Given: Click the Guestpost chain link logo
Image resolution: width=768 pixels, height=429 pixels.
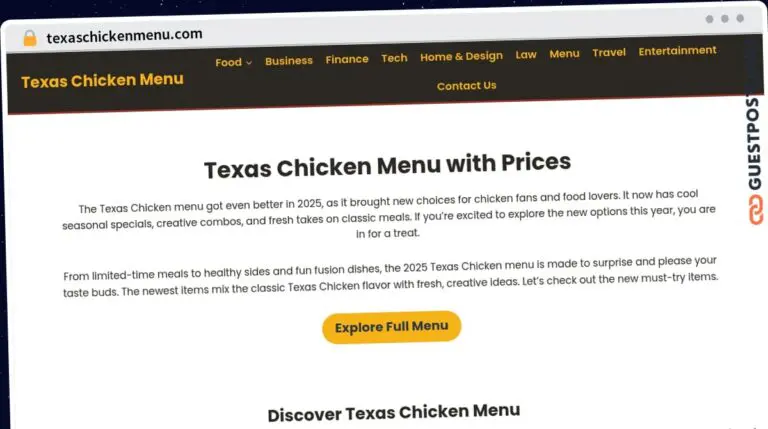Looking at the screenshot, I should tap(756, 210).
